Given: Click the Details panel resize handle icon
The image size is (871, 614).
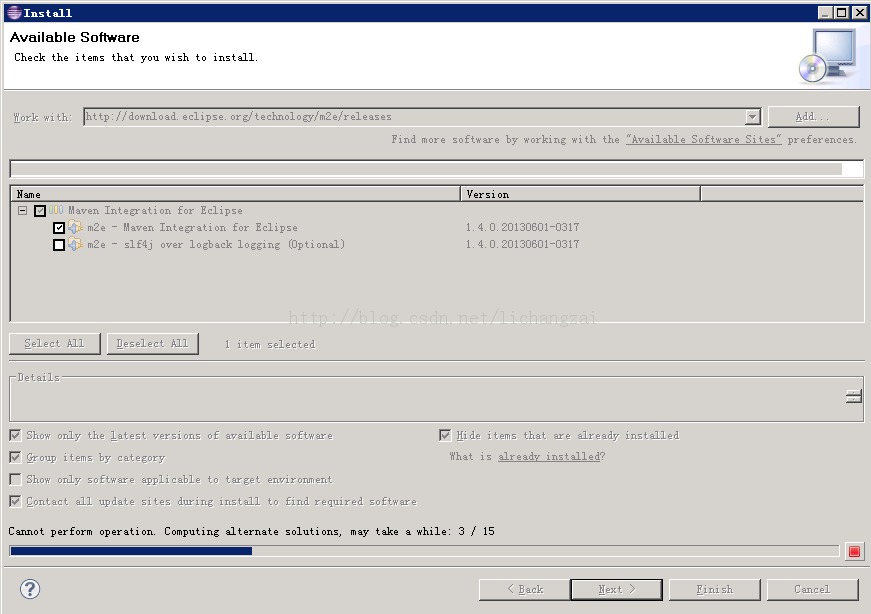Looking at the screenshot, I should pyautogui.click(x=853, y=397).
